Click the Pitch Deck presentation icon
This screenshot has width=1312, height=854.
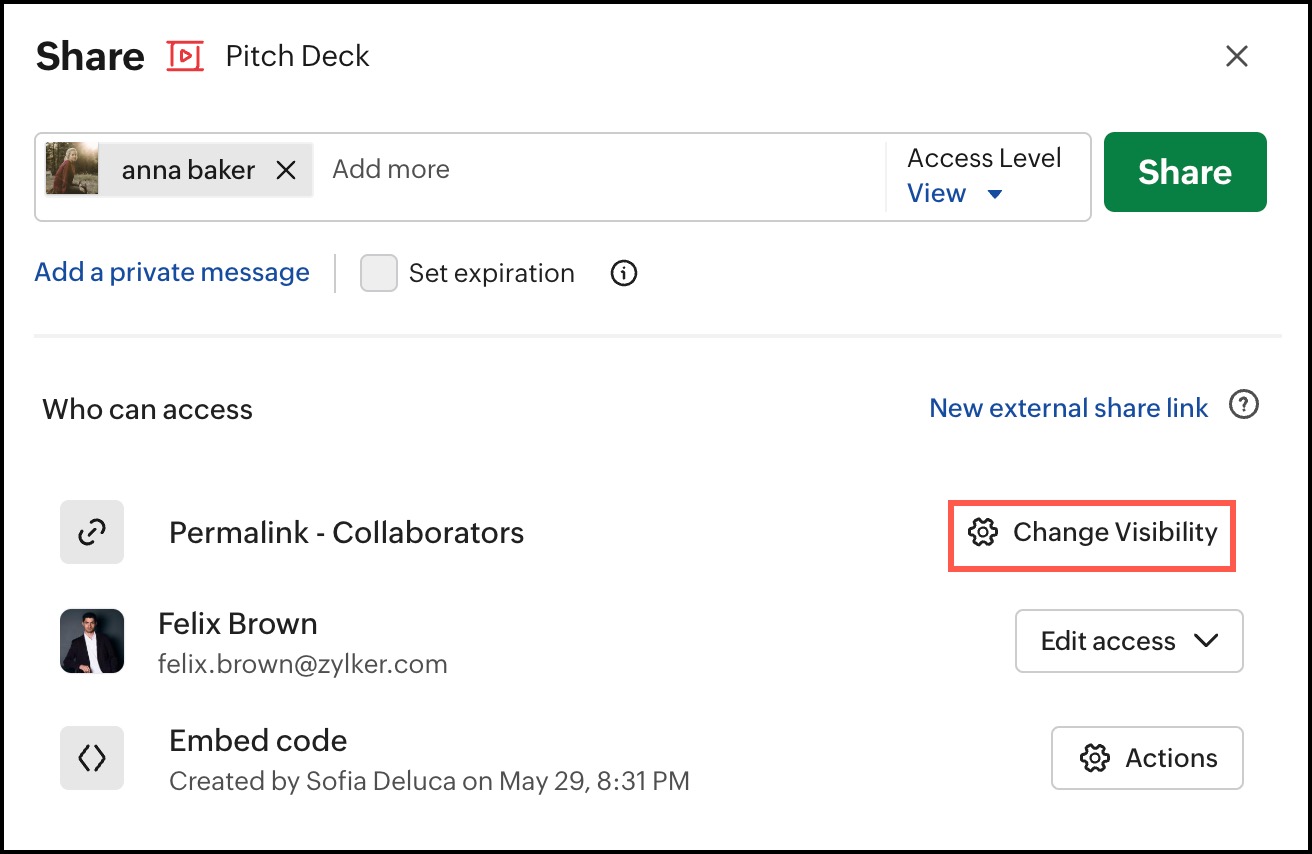click(x=185, y=56)
